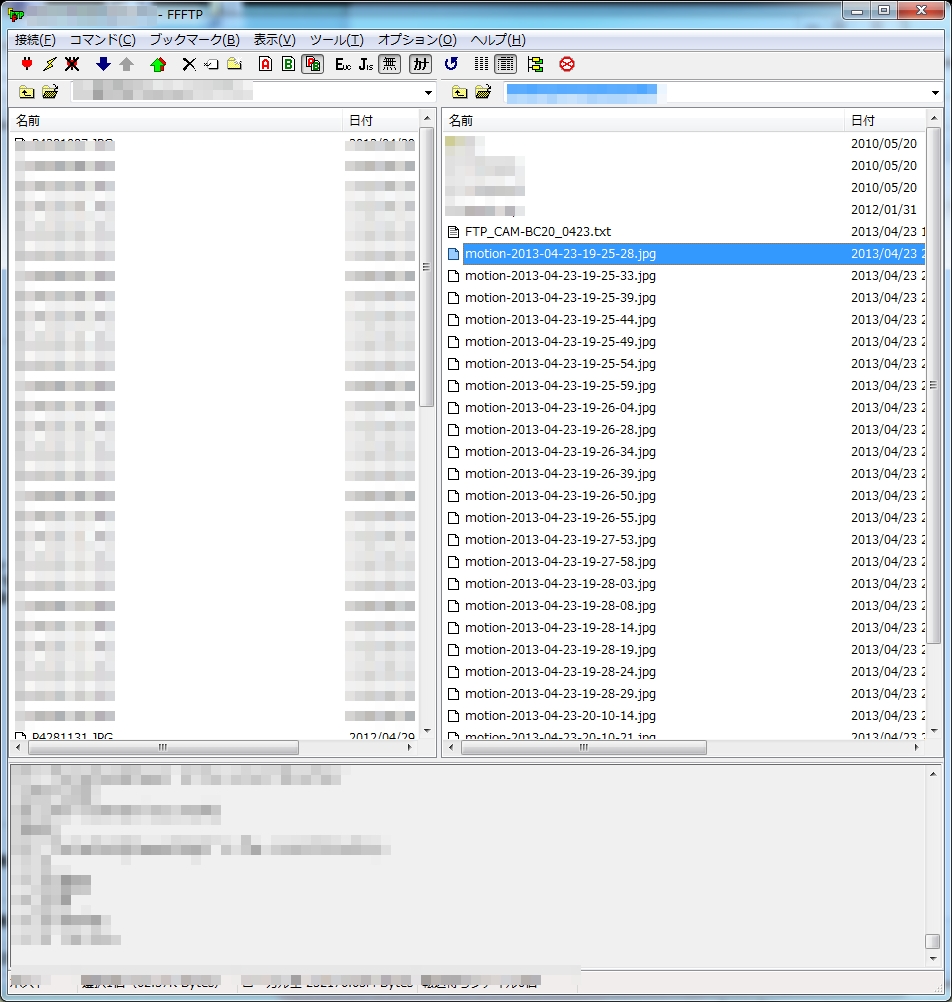Click log pane scroll up arrow
Screen dimensions: 952x1002
click(x=933, y=774)
